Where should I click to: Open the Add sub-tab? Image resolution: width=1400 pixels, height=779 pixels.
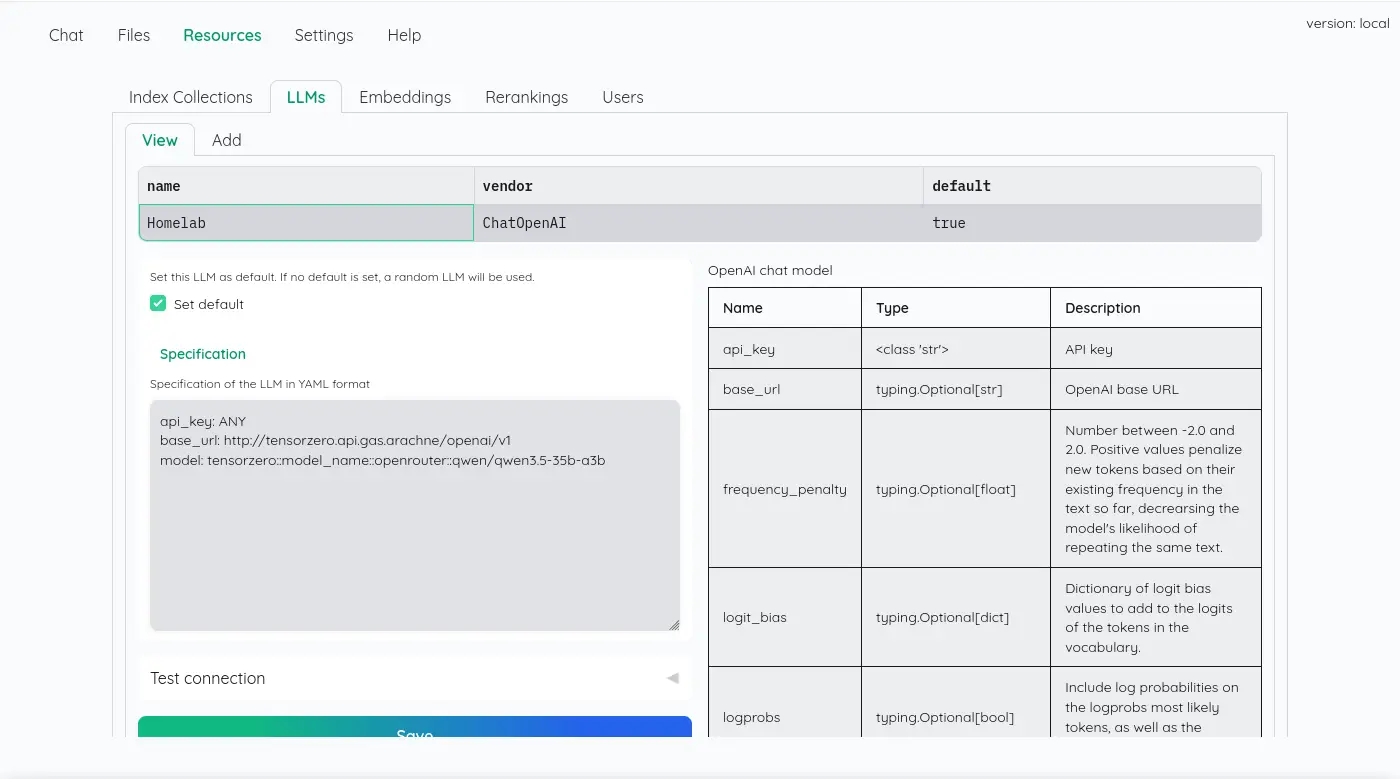226,140
